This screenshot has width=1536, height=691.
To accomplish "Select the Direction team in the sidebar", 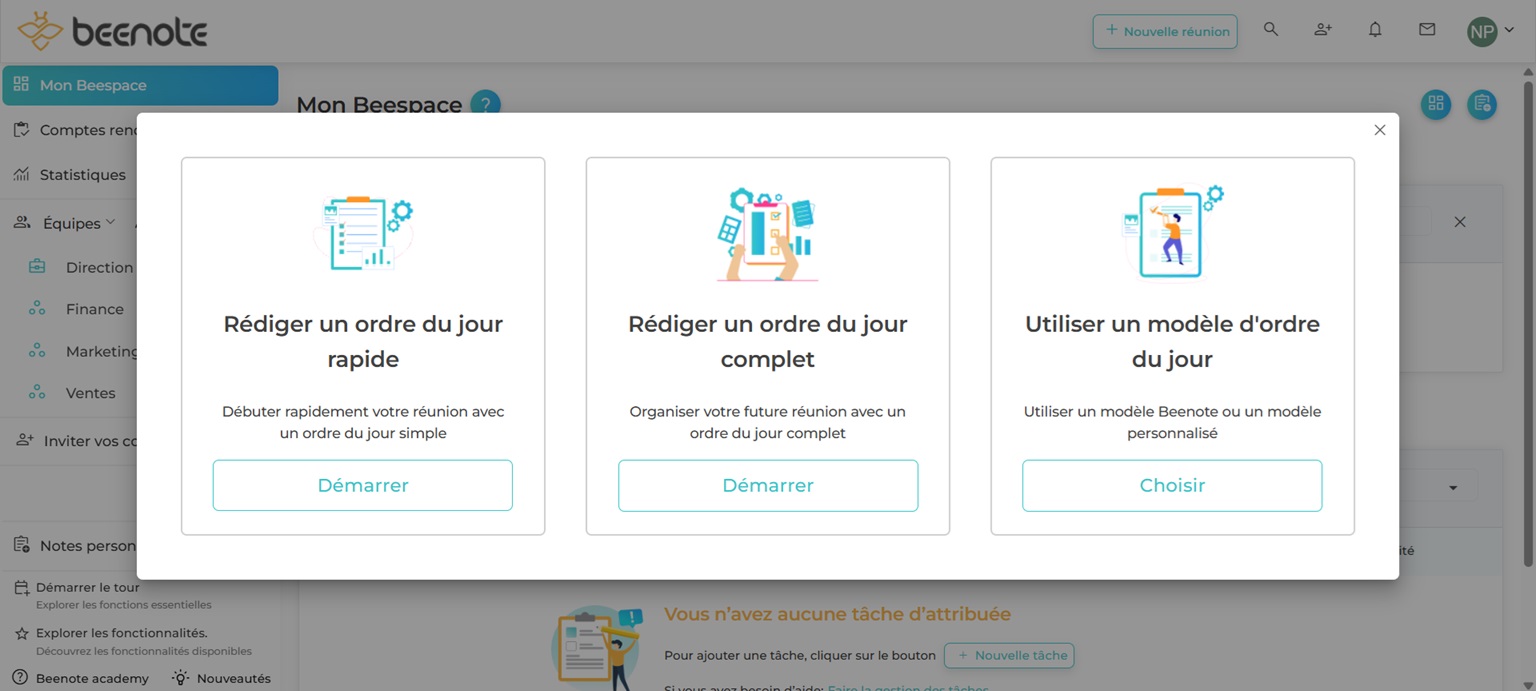I will click(x=100, y=267).
